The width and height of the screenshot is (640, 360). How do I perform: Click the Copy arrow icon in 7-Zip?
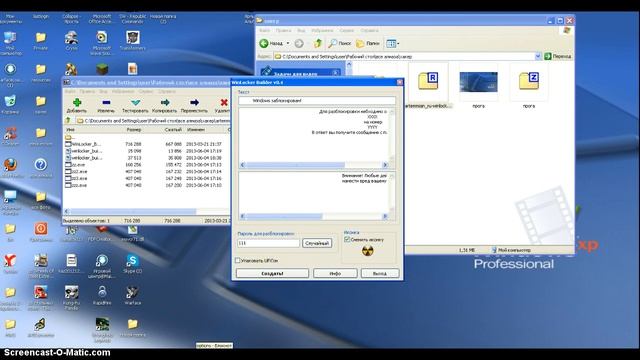point(165,102)
